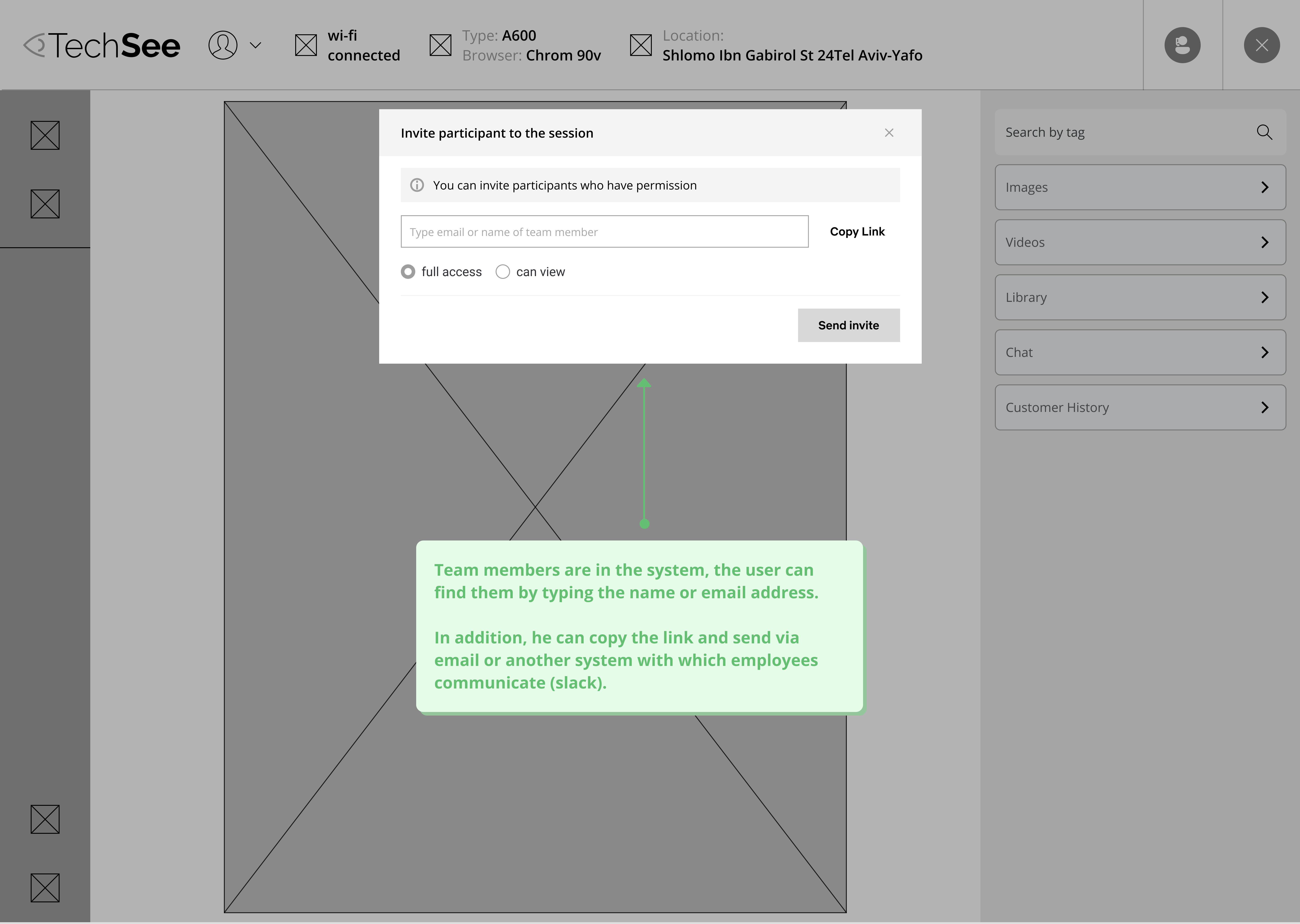The image size is (1300, 924).
Task: Click the first left sidebar tool icon
Action: pos(45,135)
